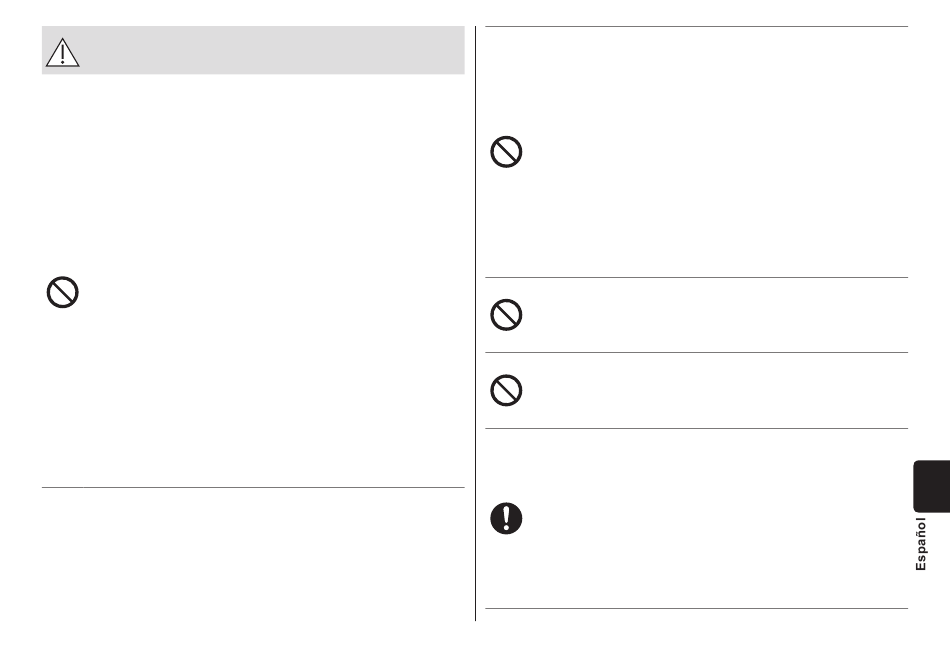Click the bottom rule of the right column
Image resolution: width=950 pixels, height=668 pixels.
pos(696,608)
